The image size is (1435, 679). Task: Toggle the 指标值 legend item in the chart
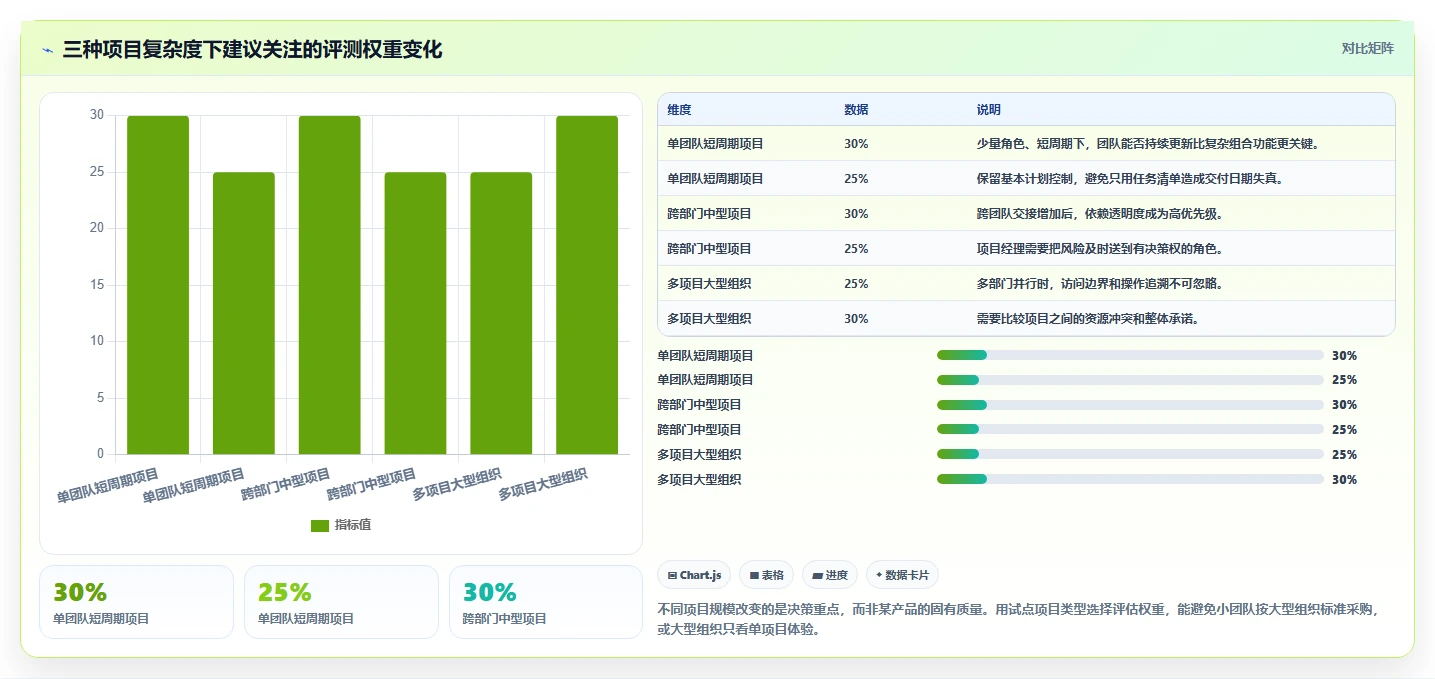pos(341,525)
